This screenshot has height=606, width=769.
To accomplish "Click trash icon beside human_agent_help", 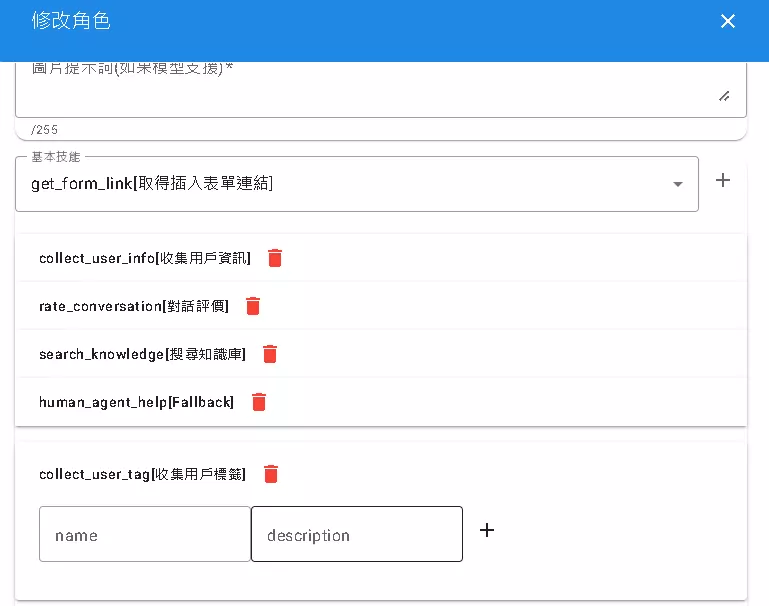I will pos(259,402).
